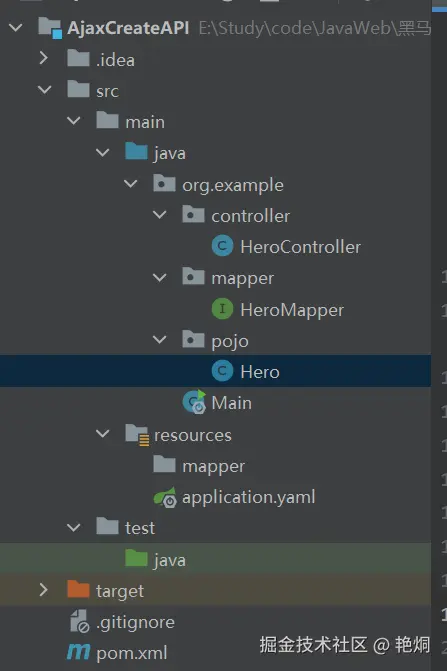Expand the .idea folder
This screenshot has width=447, height=671.
(x=44, y=58)
